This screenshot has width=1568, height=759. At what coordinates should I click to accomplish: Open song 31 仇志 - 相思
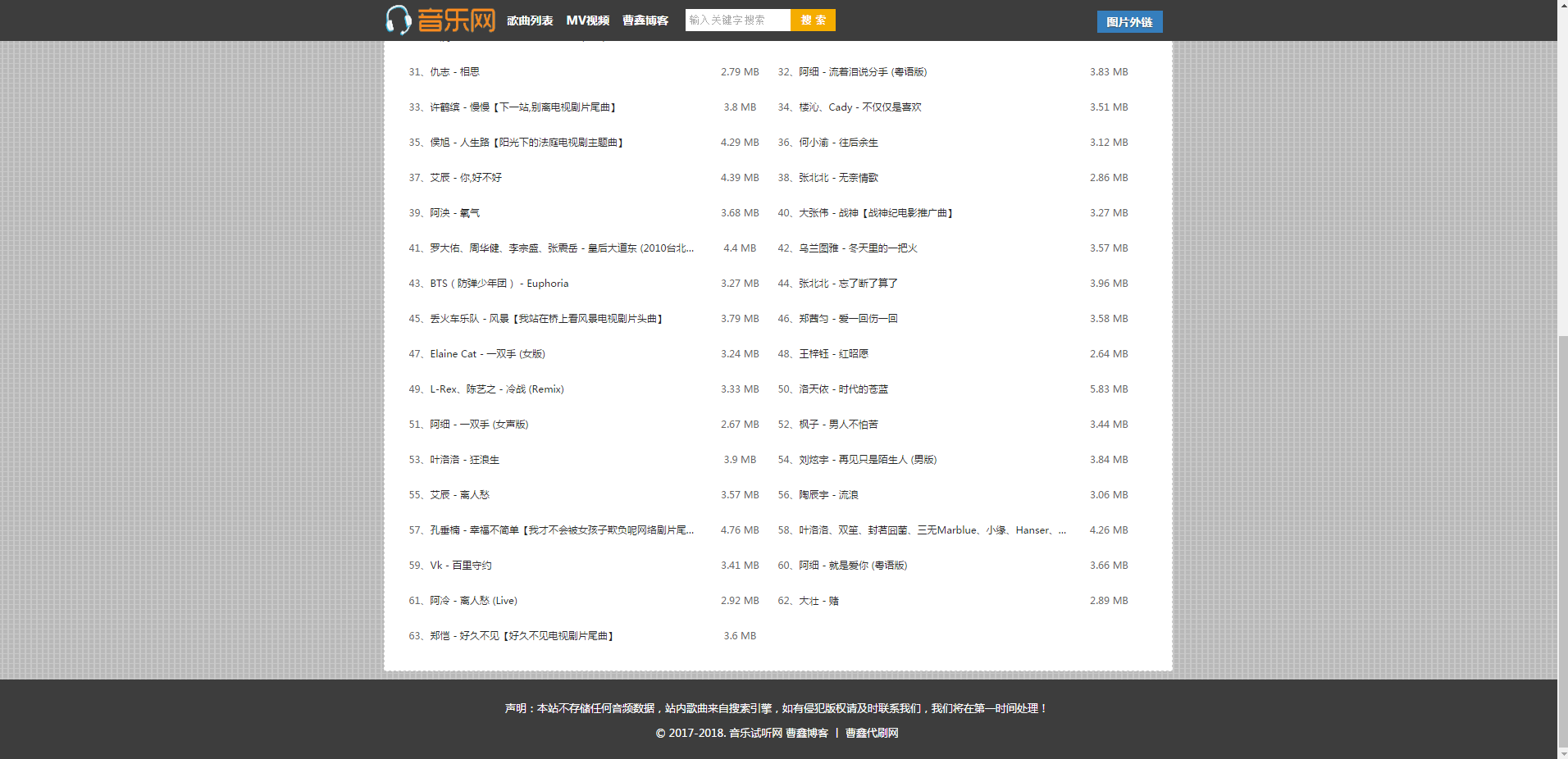(x=455, y=72)
